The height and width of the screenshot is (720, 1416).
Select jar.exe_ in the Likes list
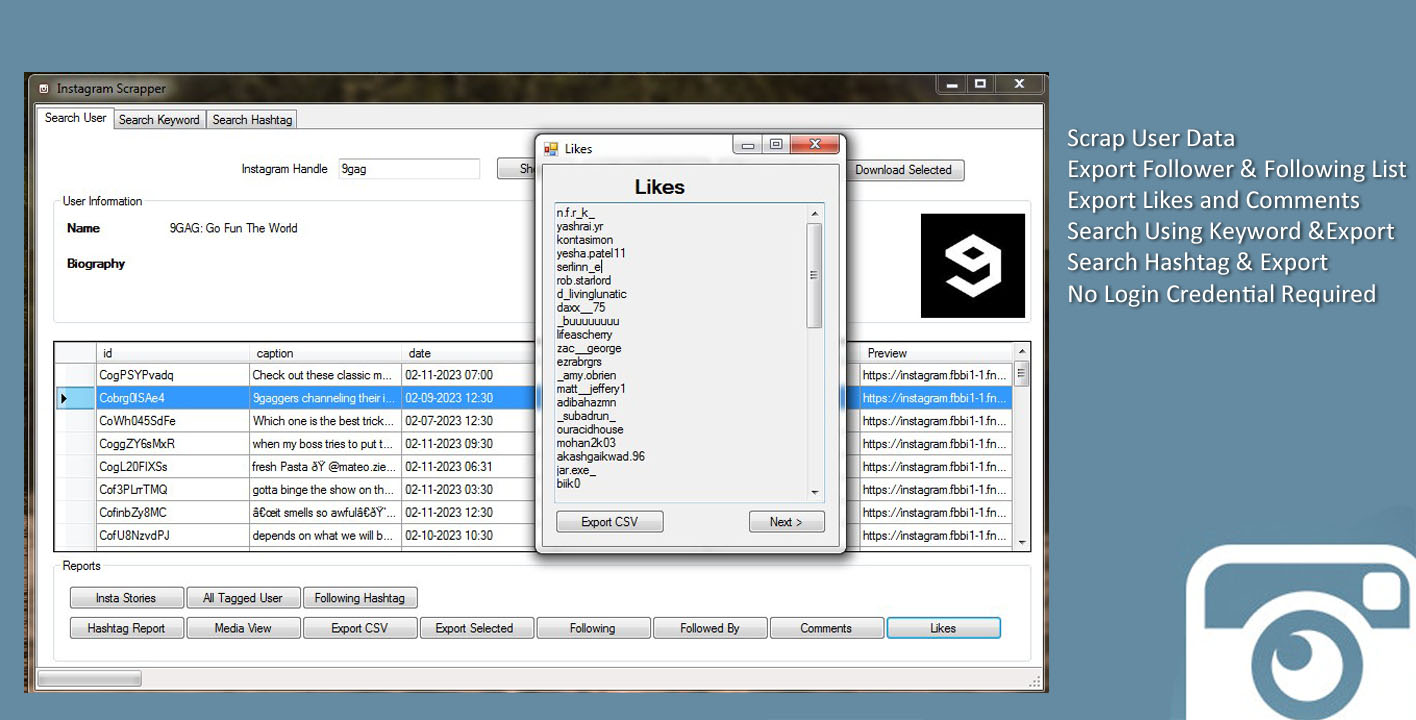tap(576, 470)
